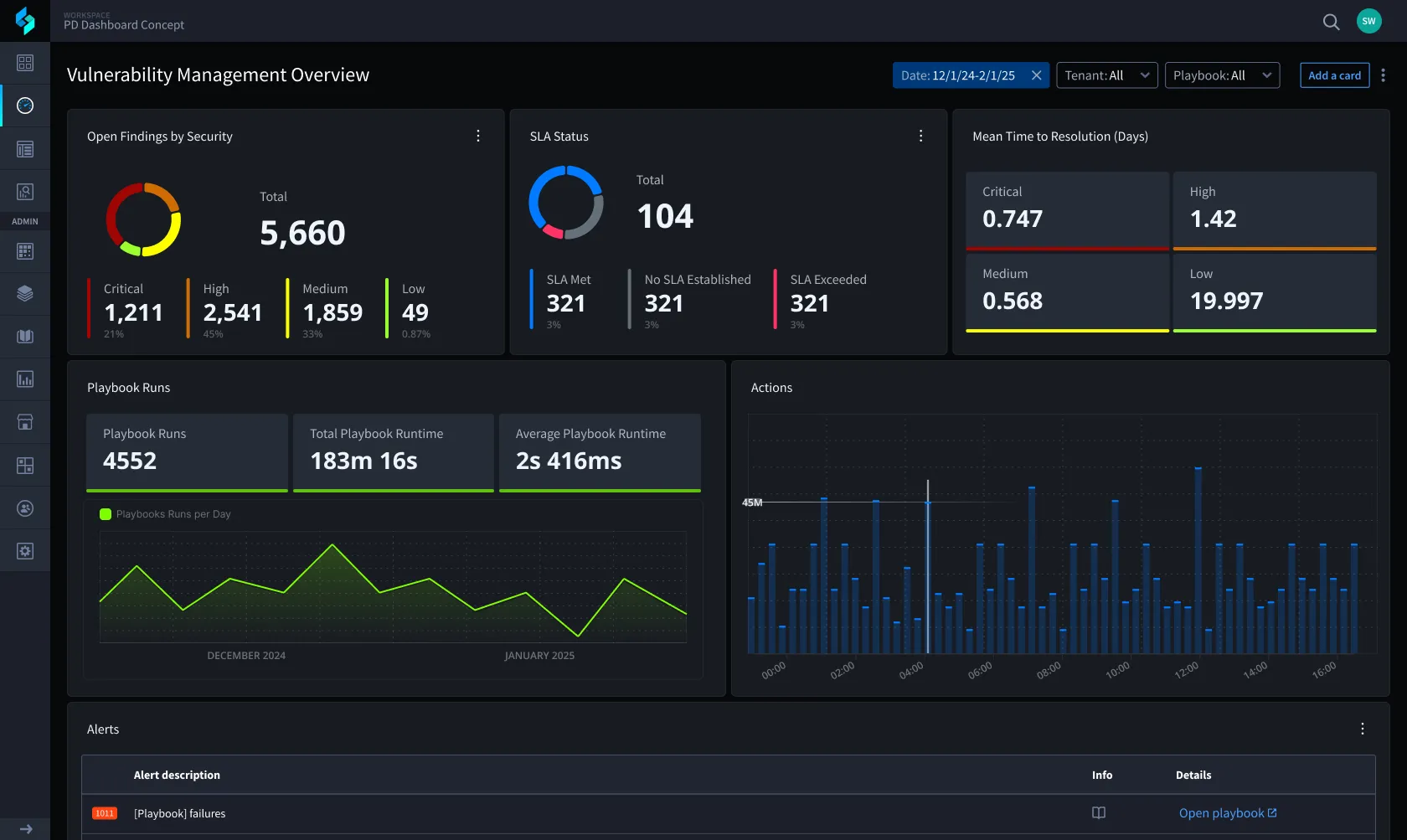Open the admin apps grid icon
This screenshot has height=840, width=1407.
click(25, 250)
